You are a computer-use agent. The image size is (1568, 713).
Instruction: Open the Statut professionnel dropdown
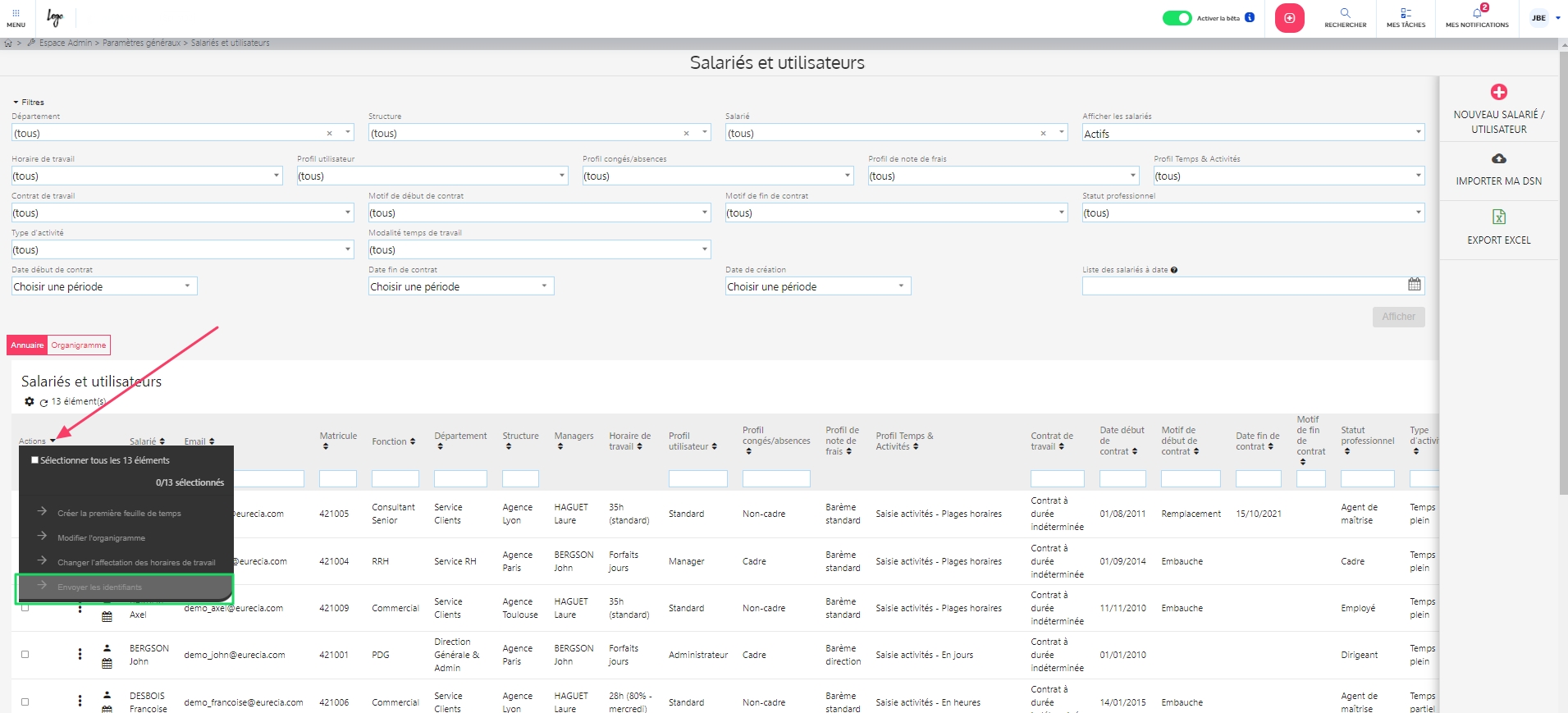(x=1253, y=213)
